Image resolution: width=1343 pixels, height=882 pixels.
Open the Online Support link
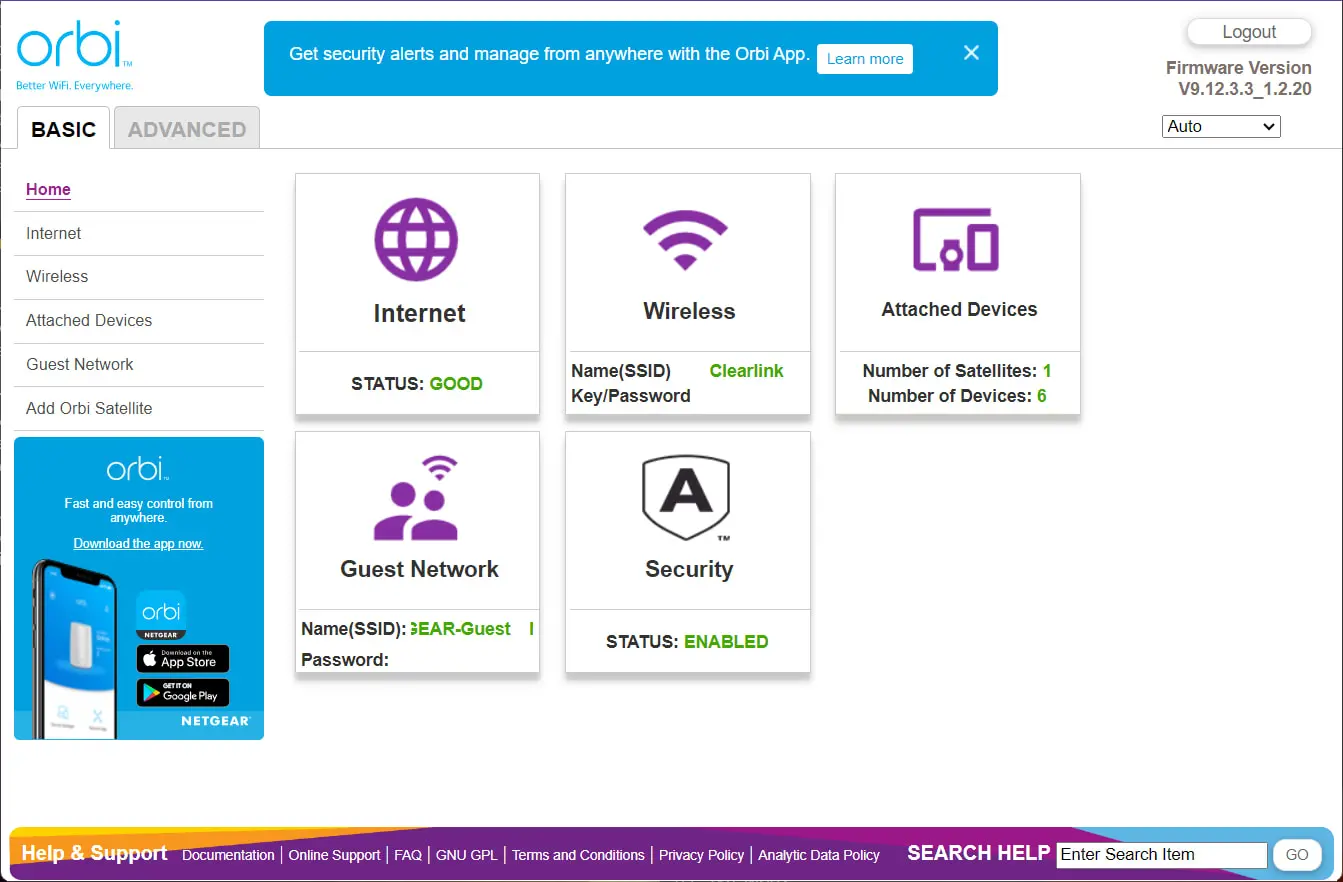334,855
